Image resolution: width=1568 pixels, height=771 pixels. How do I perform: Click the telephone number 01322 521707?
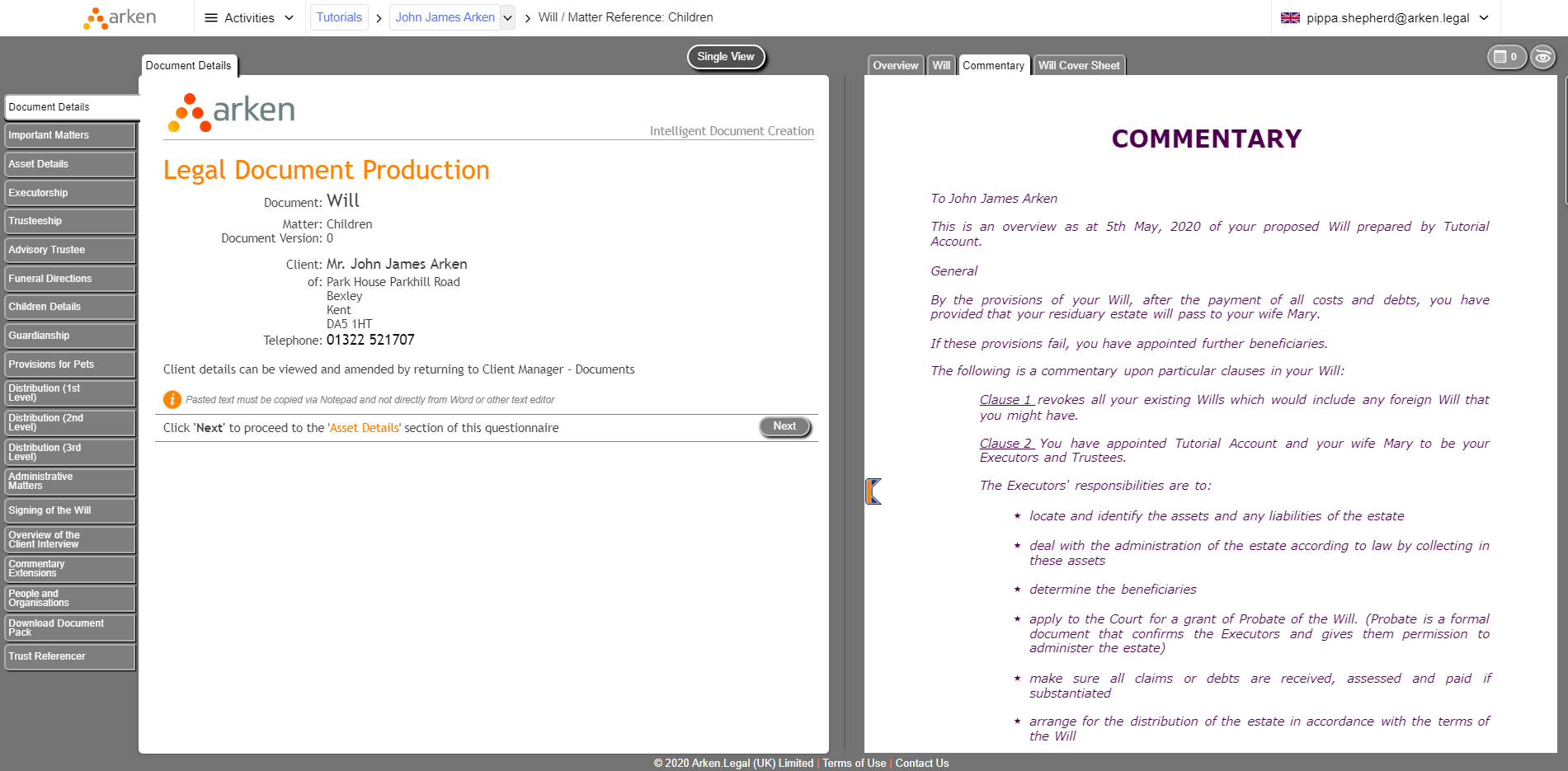coord(370,340)
